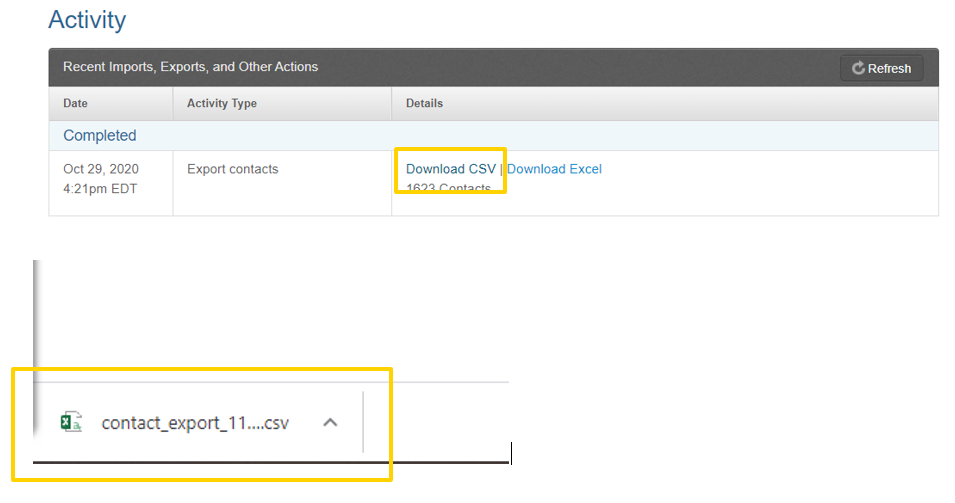
Task: Click the Download Excel link
Action: coord(554,169)
